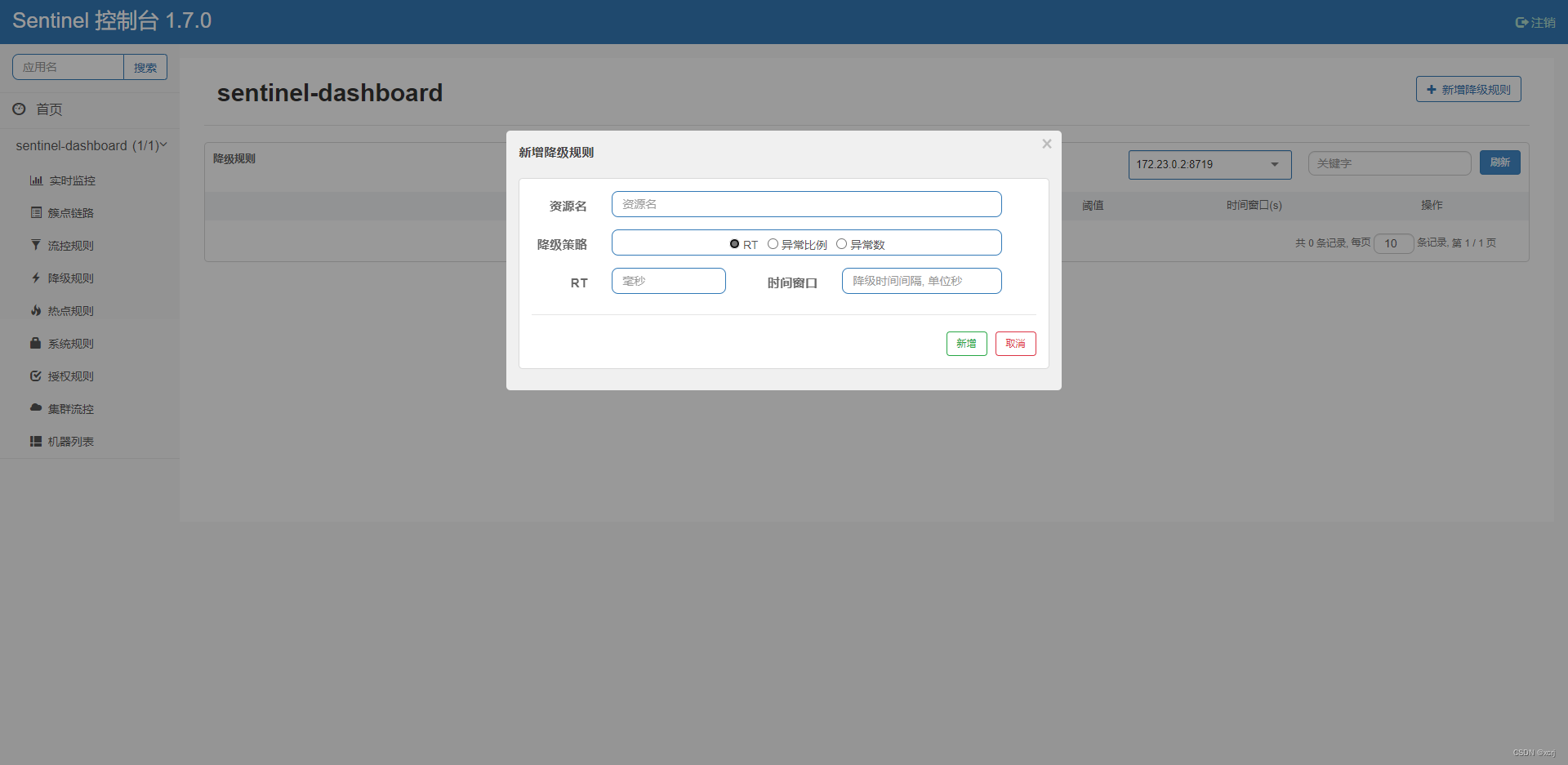
Task: Click the Sentinel 控制台 1.7.0 title
Action: click(x=112, y=20)
